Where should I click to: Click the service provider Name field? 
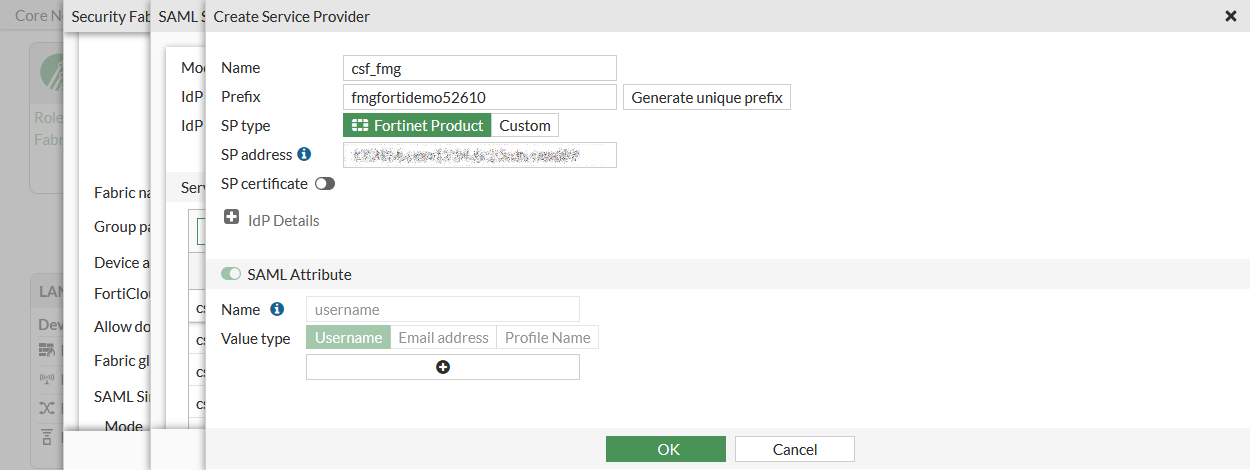[x=479, y=68]
